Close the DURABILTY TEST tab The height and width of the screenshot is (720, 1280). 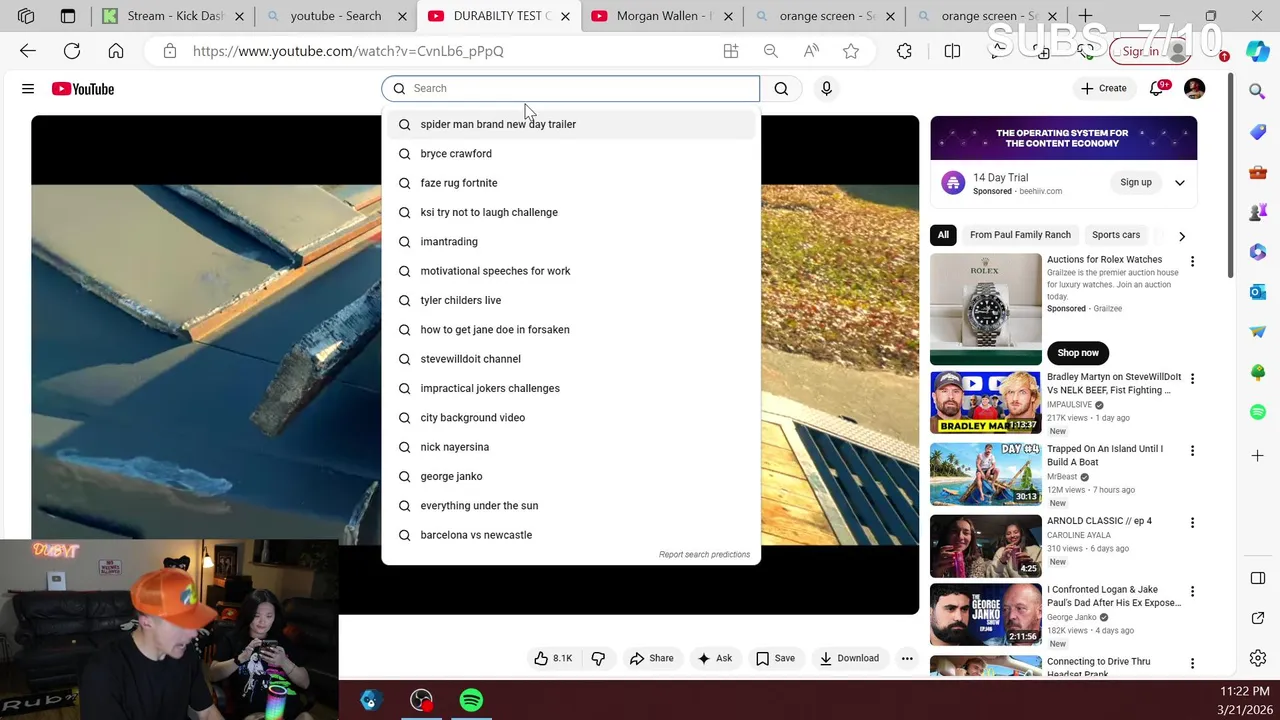coord(565,16)
